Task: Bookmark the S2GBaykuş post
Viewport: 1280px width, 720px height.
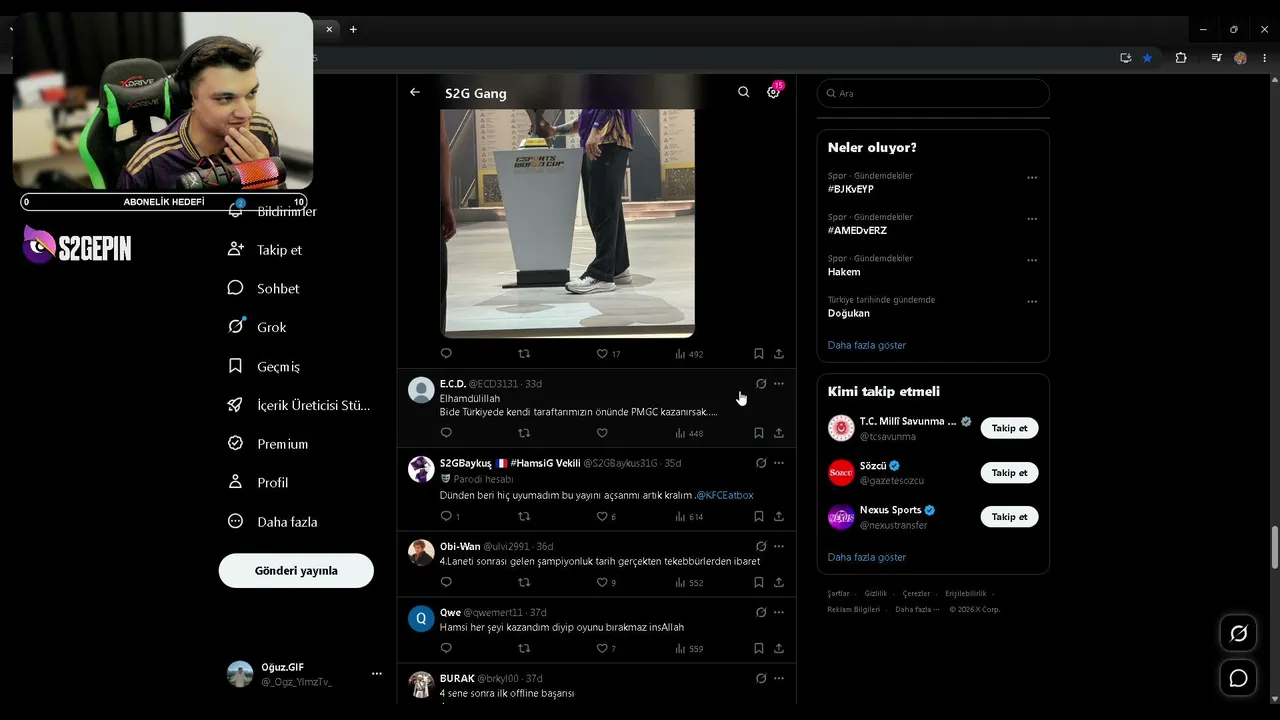Action: 759,517
